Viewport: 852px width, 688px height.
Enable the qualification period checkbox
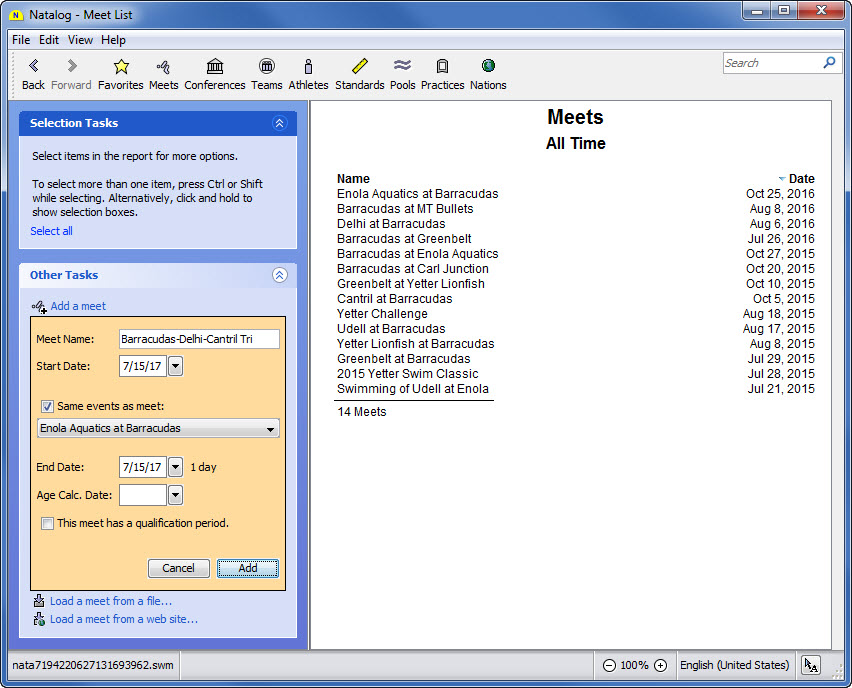(x=47, y=523)
